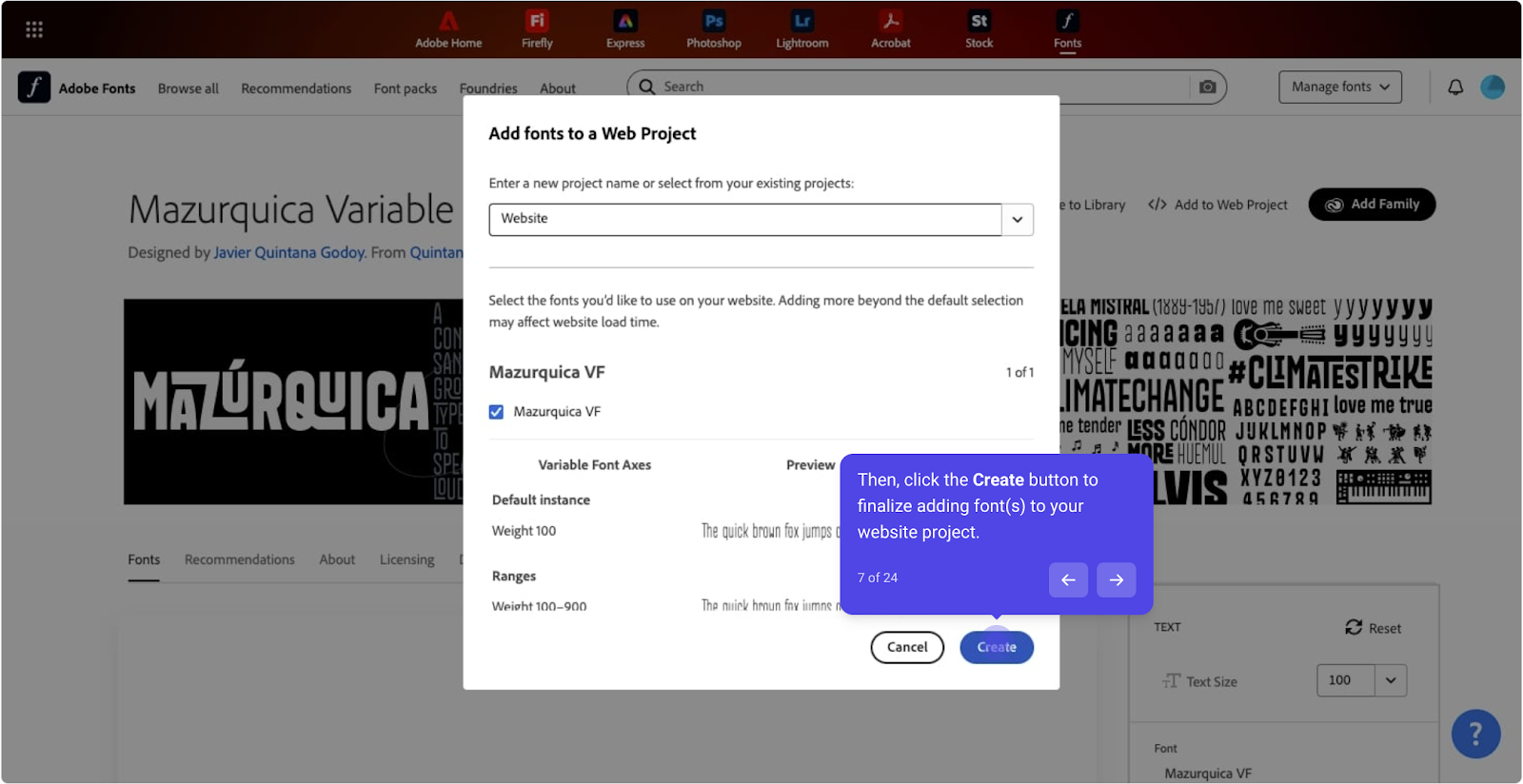Screen dimensions: 1523x784
Task: Open notifications bell icon
Action: tap(1455, 88)
